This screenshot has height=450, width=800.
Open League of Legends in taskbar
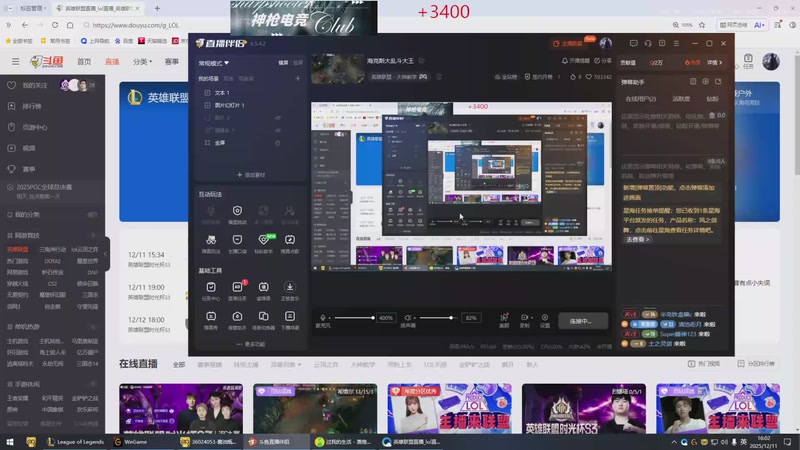click(x=75, y=442)
